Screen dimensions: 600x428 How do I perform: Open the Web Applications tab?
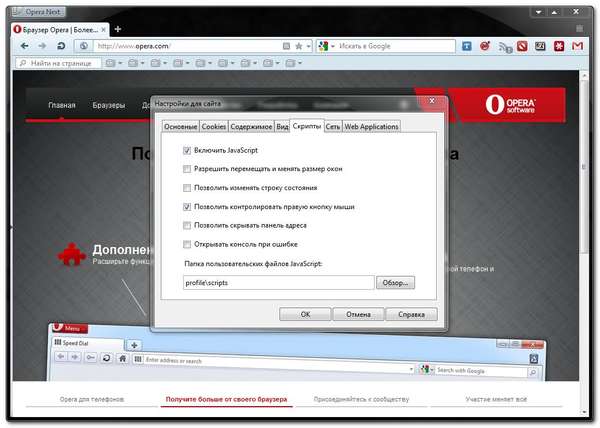coord(373,127)
